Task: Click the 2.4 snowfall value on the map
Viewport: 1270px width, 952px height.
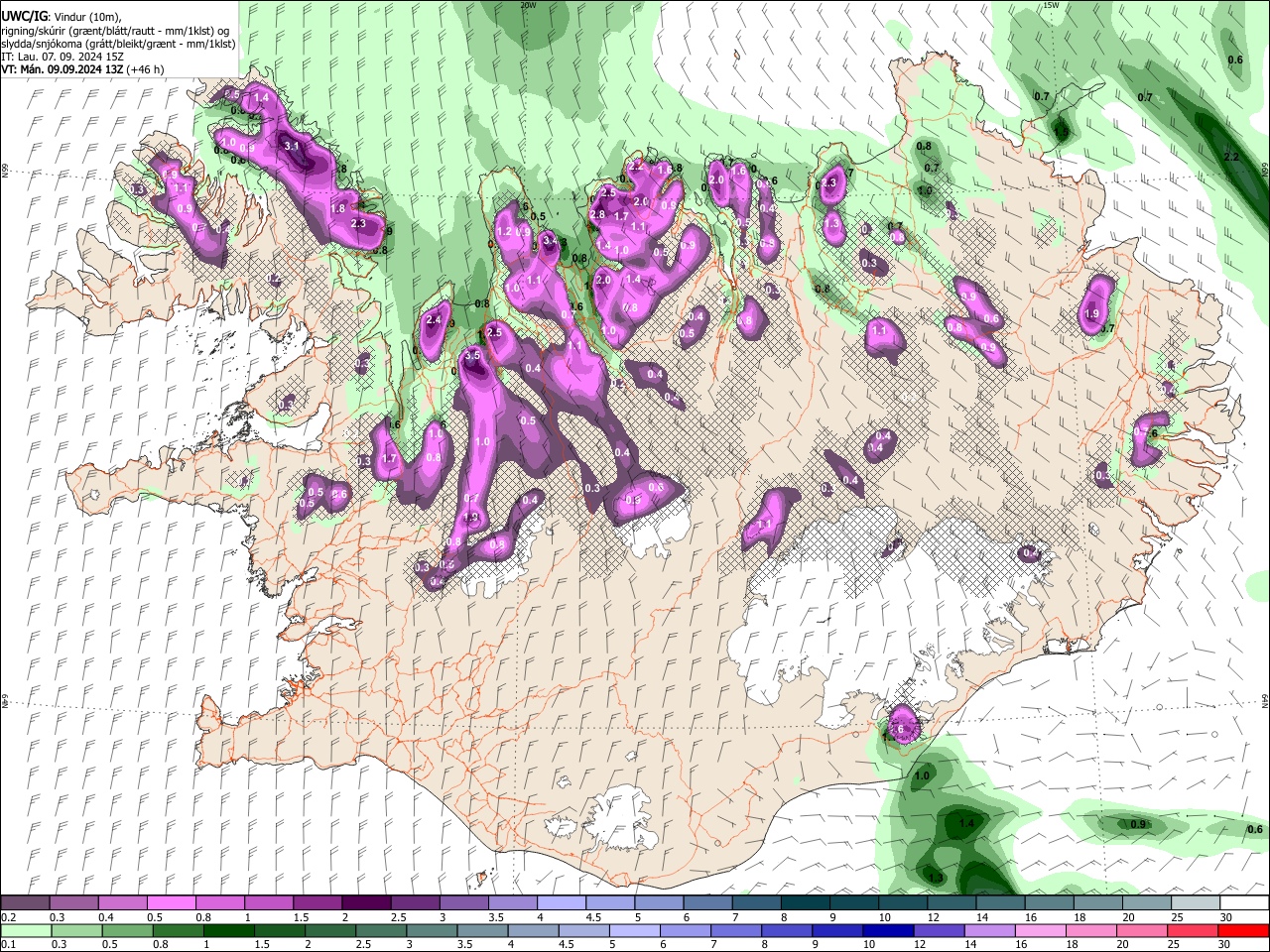Action: [433, 320]
